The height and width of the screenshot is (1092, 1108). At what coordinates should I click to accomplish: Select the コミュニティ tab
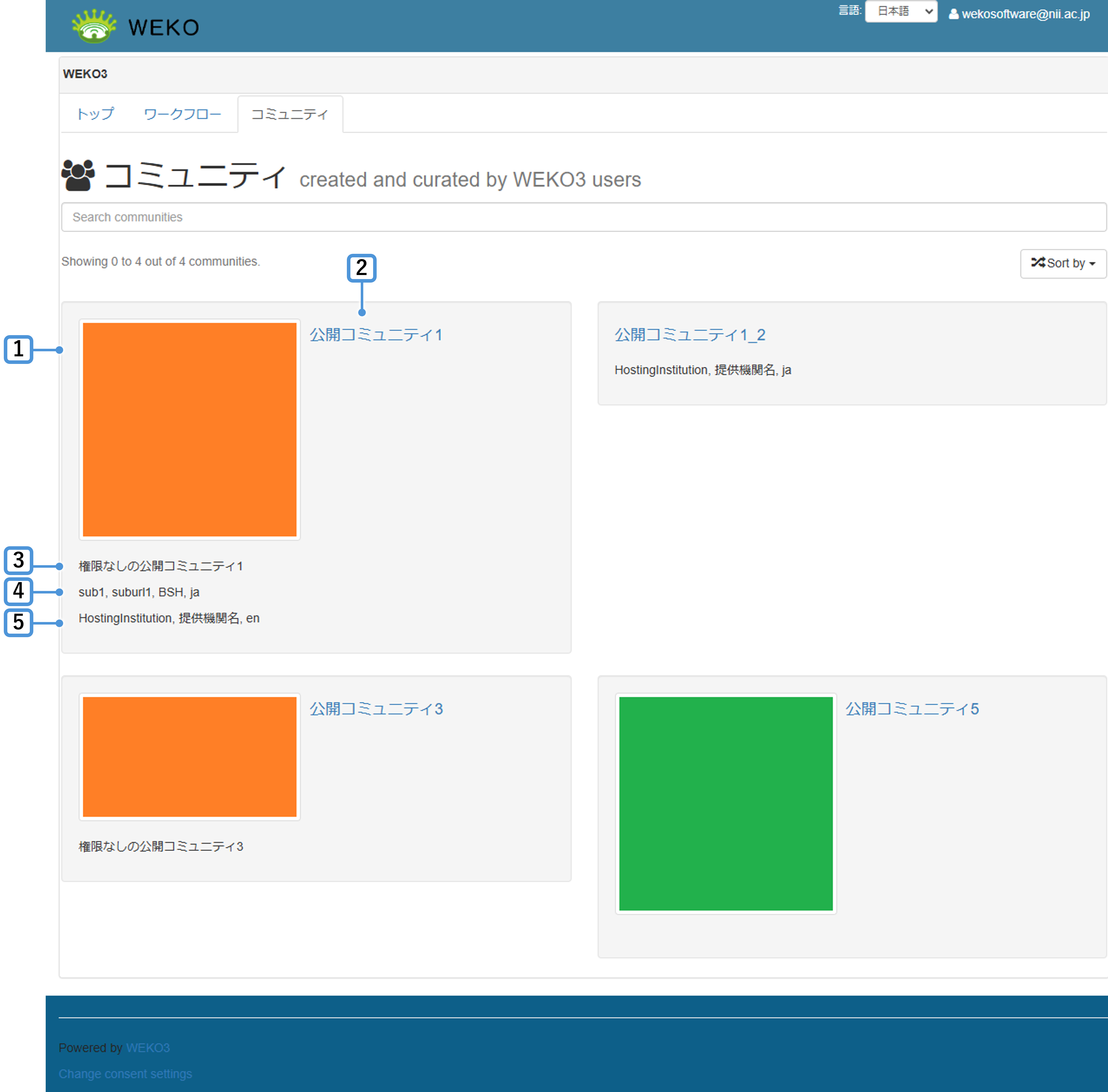coord(290,114)
